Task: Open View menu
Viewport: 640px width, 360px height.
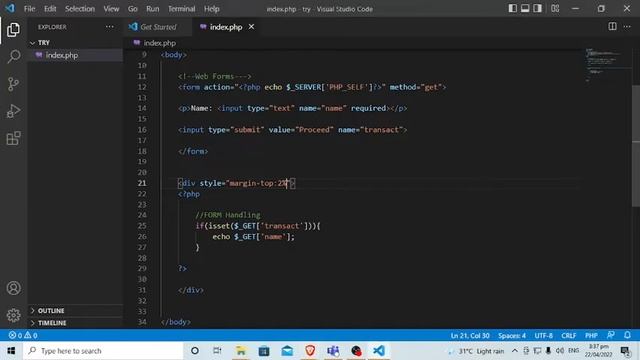Action: pos(111,9)
